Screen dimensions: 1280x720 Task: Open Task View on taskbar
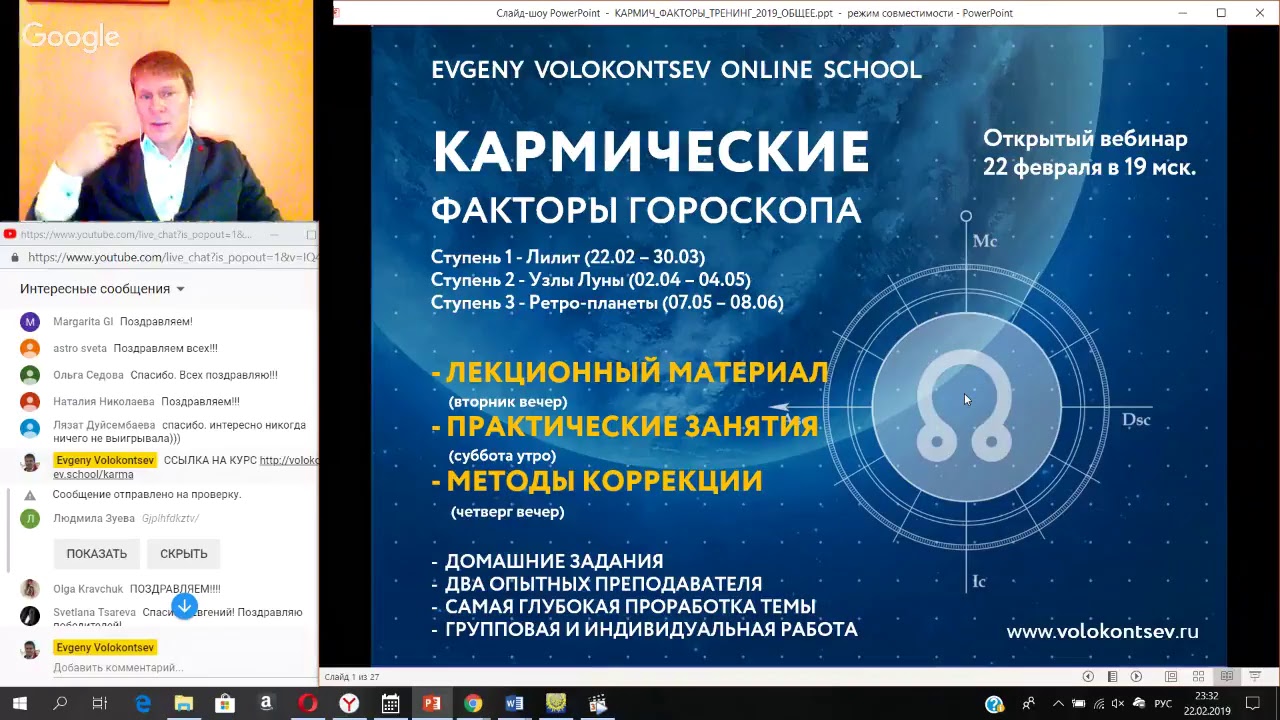click(x=100, y=704)
